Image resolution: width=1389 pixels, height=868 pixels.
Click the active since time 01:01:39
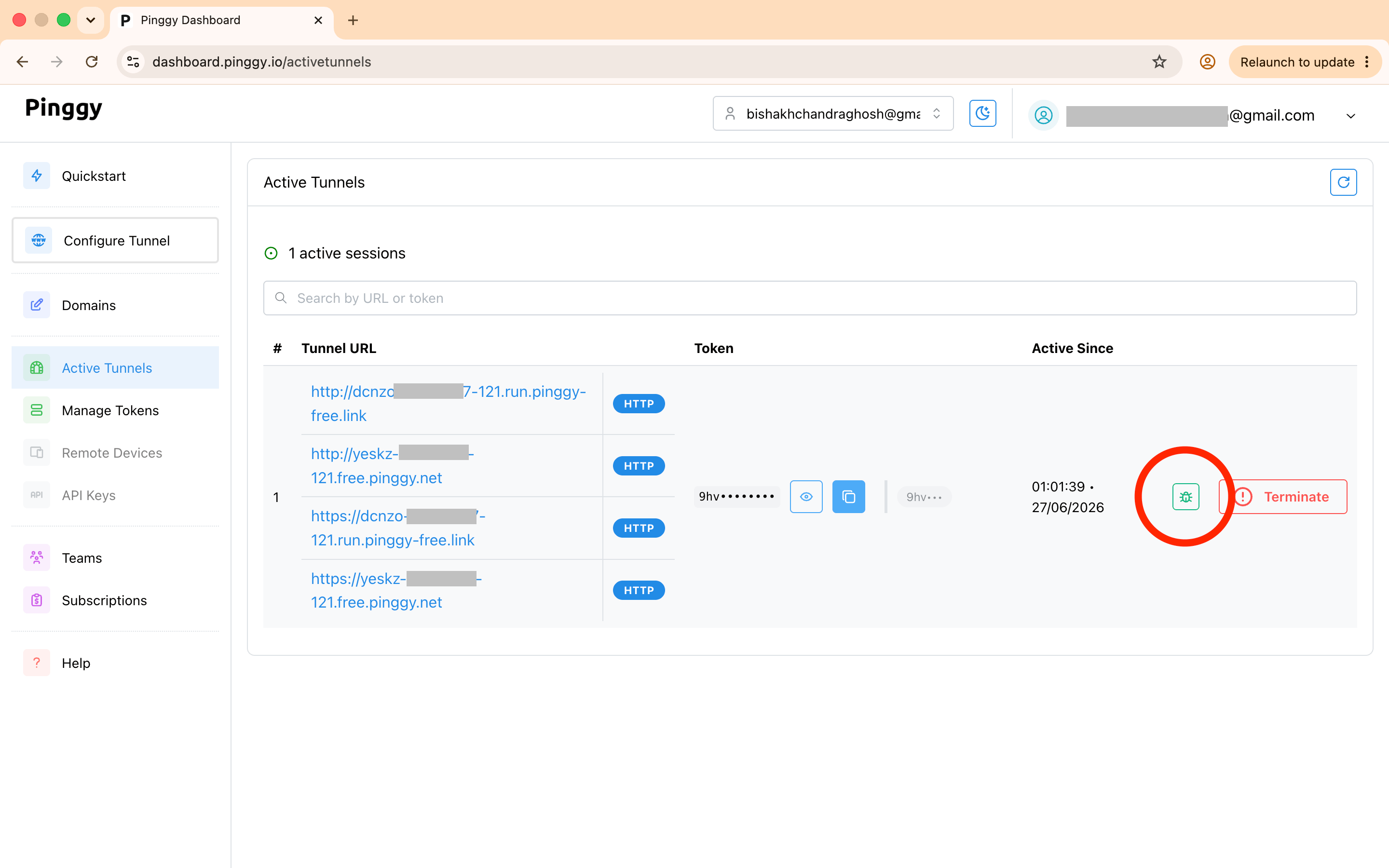coord(1058,487)
